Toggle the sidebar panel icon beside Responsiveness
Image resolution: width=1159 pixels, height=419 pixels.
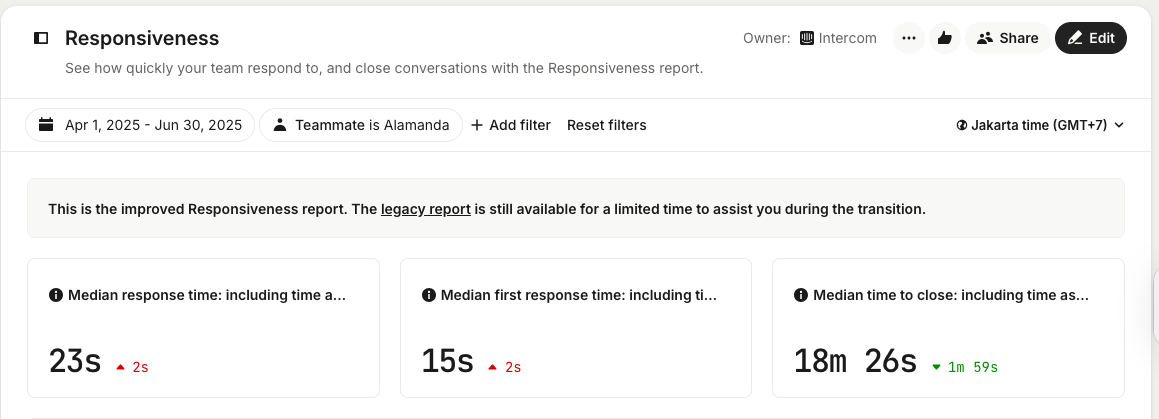[41, 38]
